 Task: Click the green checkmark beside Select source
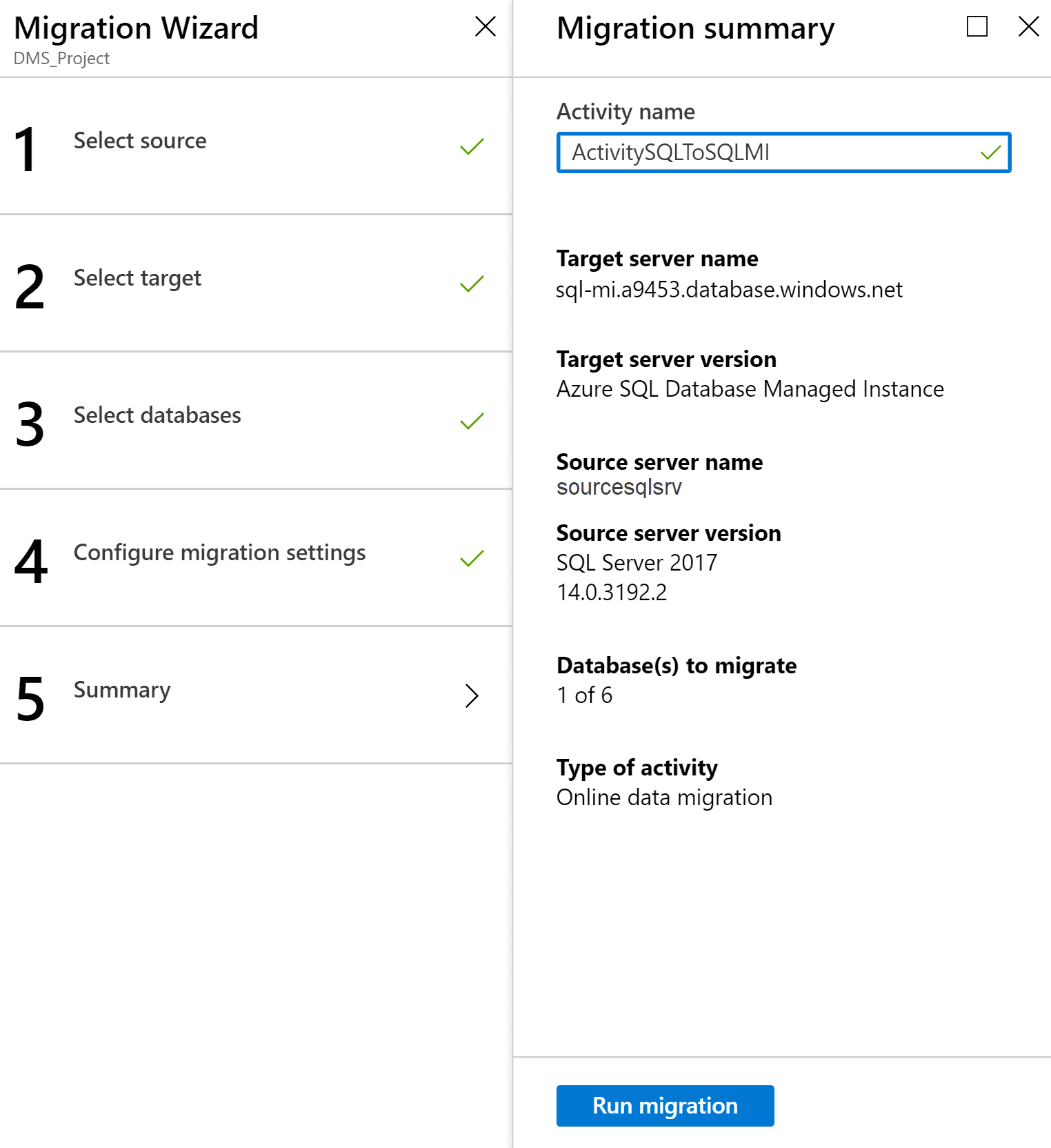(472, 146)
